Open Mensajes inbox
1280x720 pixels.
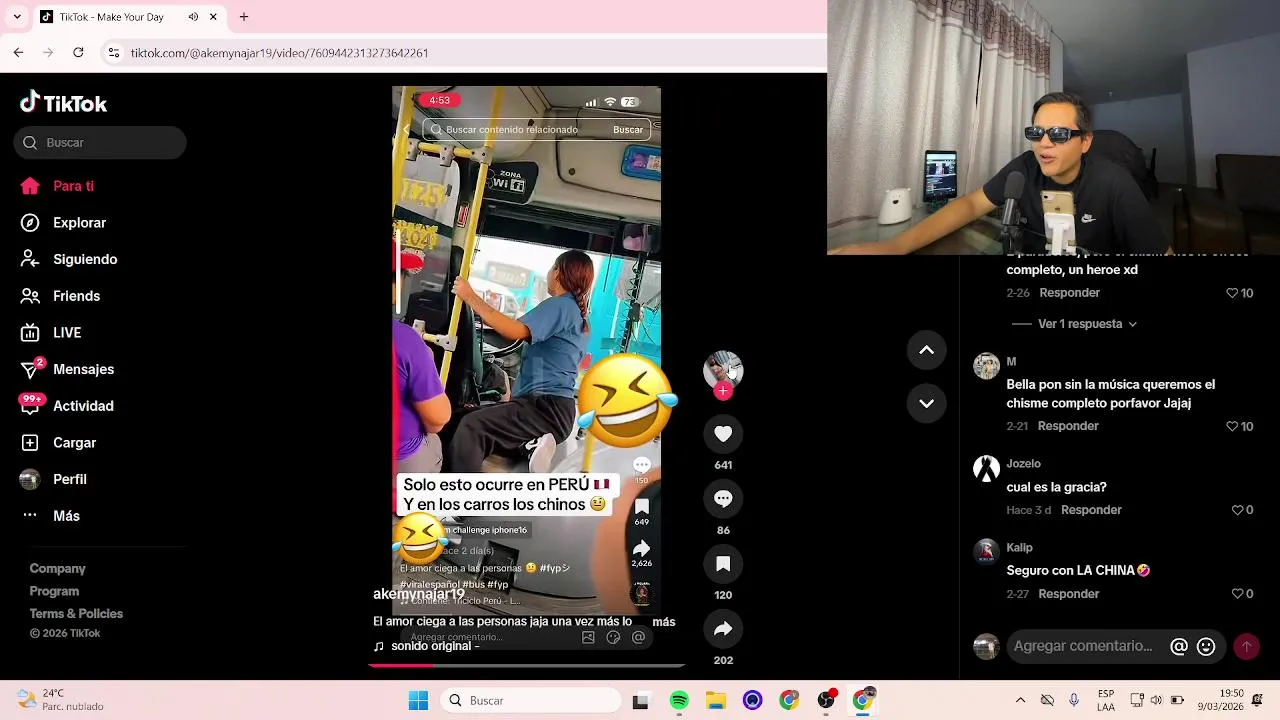point(67,369)
